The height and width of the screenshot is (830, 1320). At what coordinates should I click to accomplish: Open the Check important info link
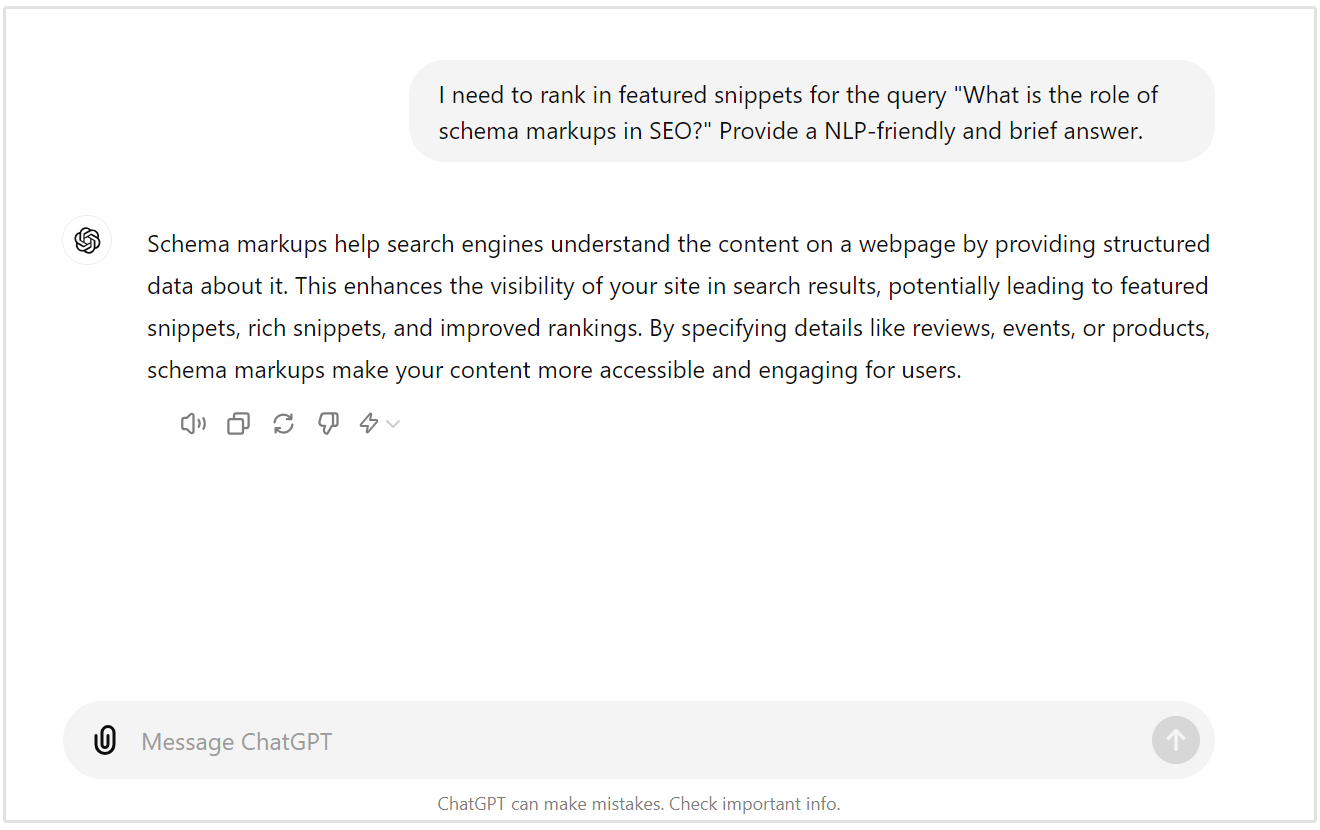753,803
